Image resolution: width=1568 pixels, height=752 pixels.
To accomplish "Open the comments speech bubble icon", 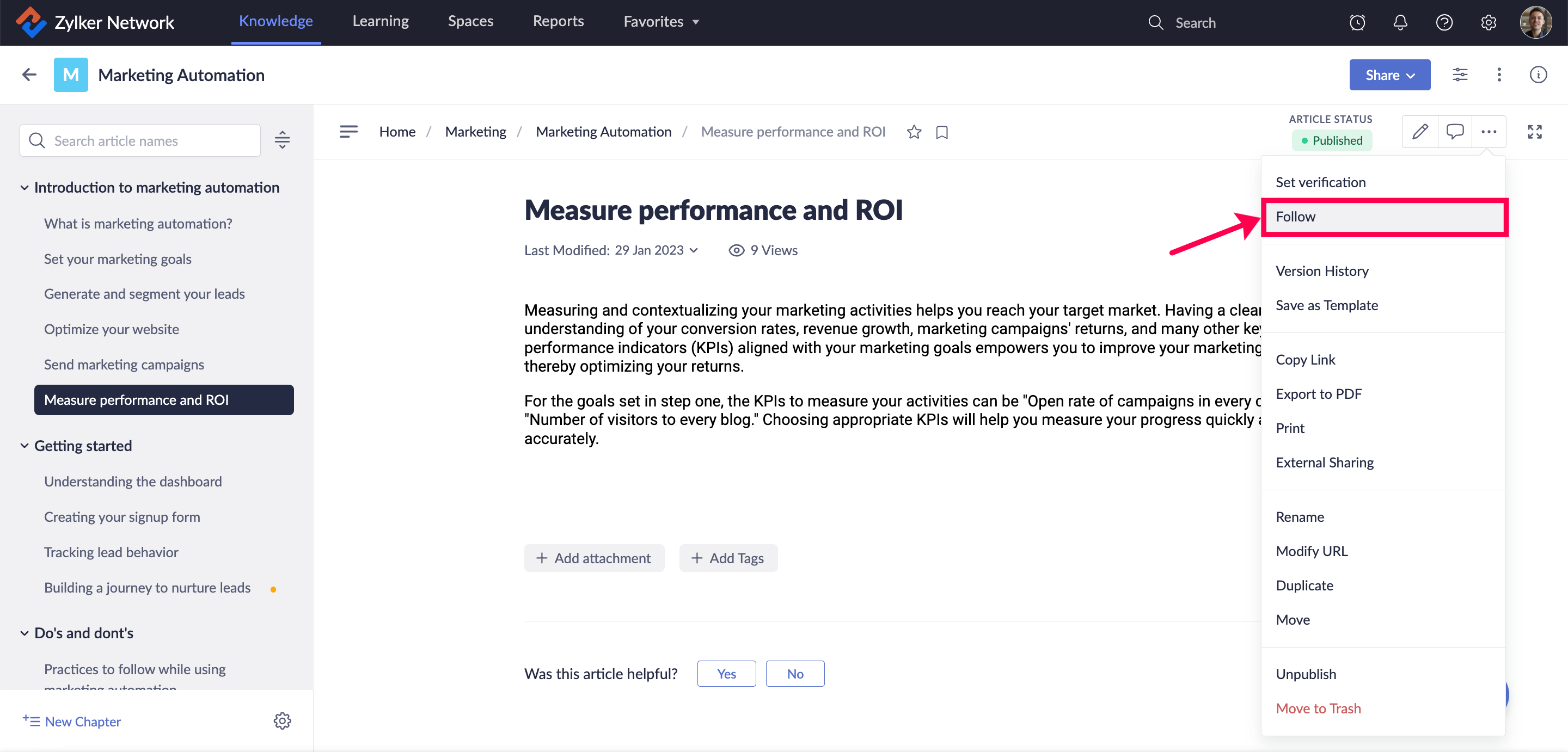I will click(x=1454, y=132).
